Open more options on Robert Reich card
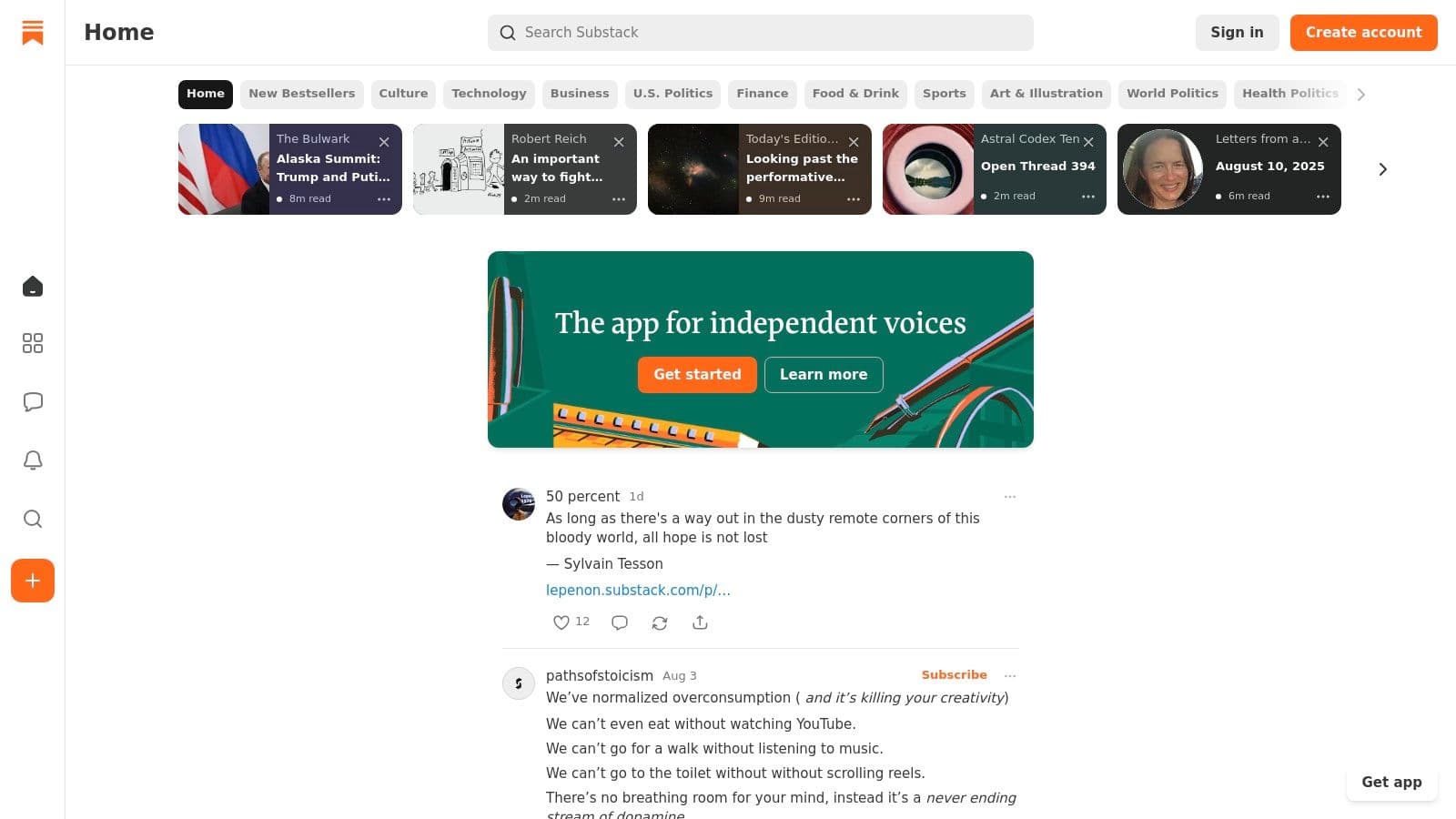This screenshot has height=819, width=1456. 619,198
